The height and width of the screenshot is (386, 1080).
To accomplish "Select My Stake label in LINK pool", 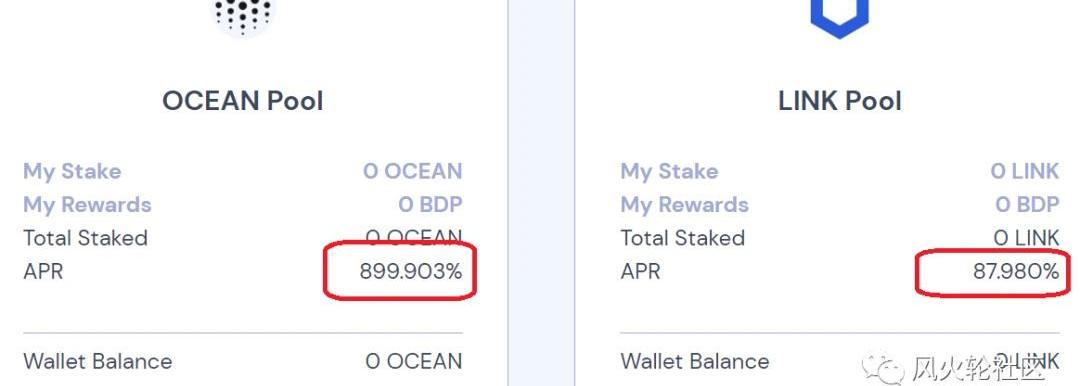I will tap(669, 172).
